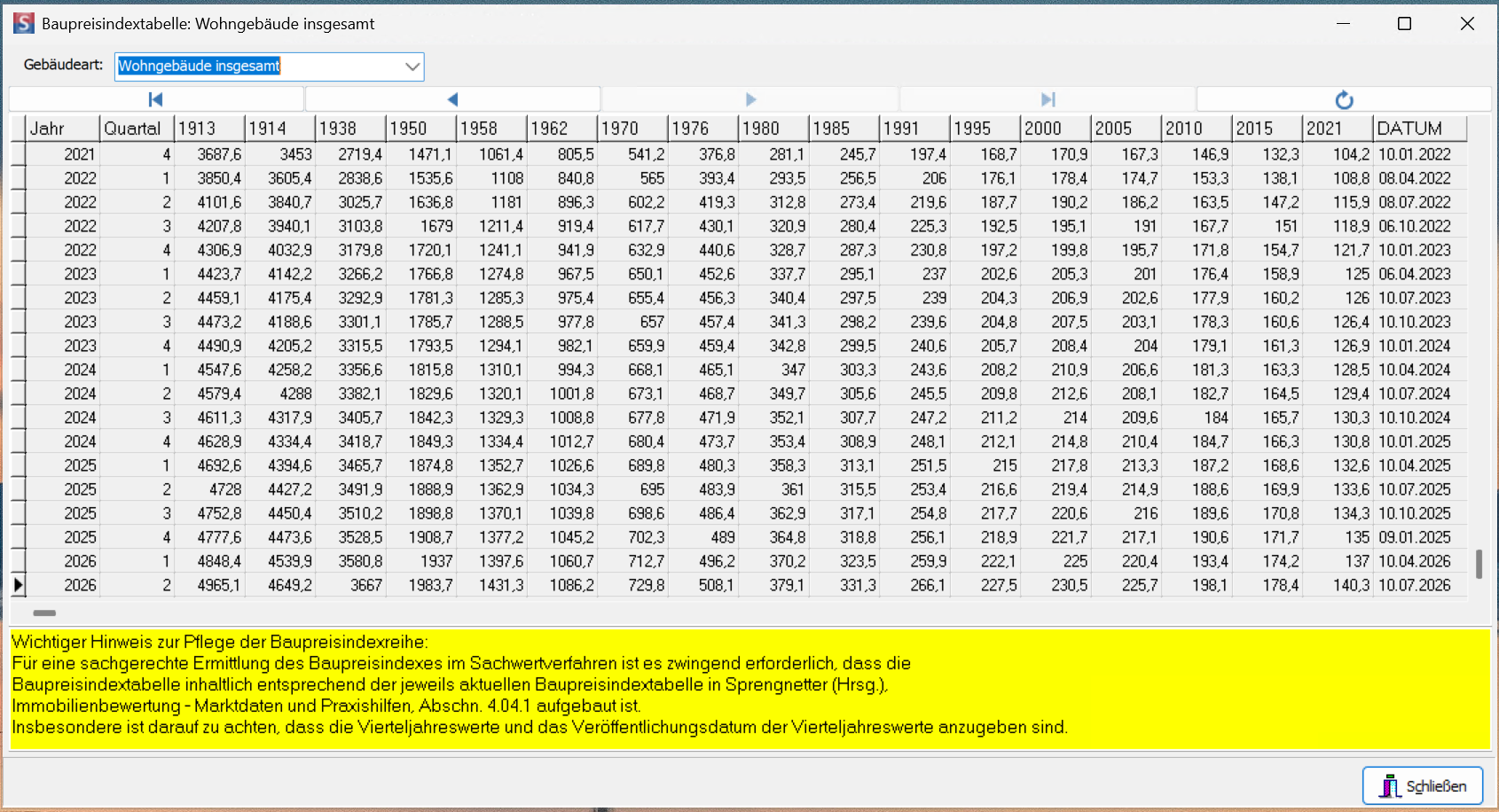Select cell 1983,7 in 1950 column
Image resolution: width=1499 pixels, height=812 pixels.
[421, 585]
